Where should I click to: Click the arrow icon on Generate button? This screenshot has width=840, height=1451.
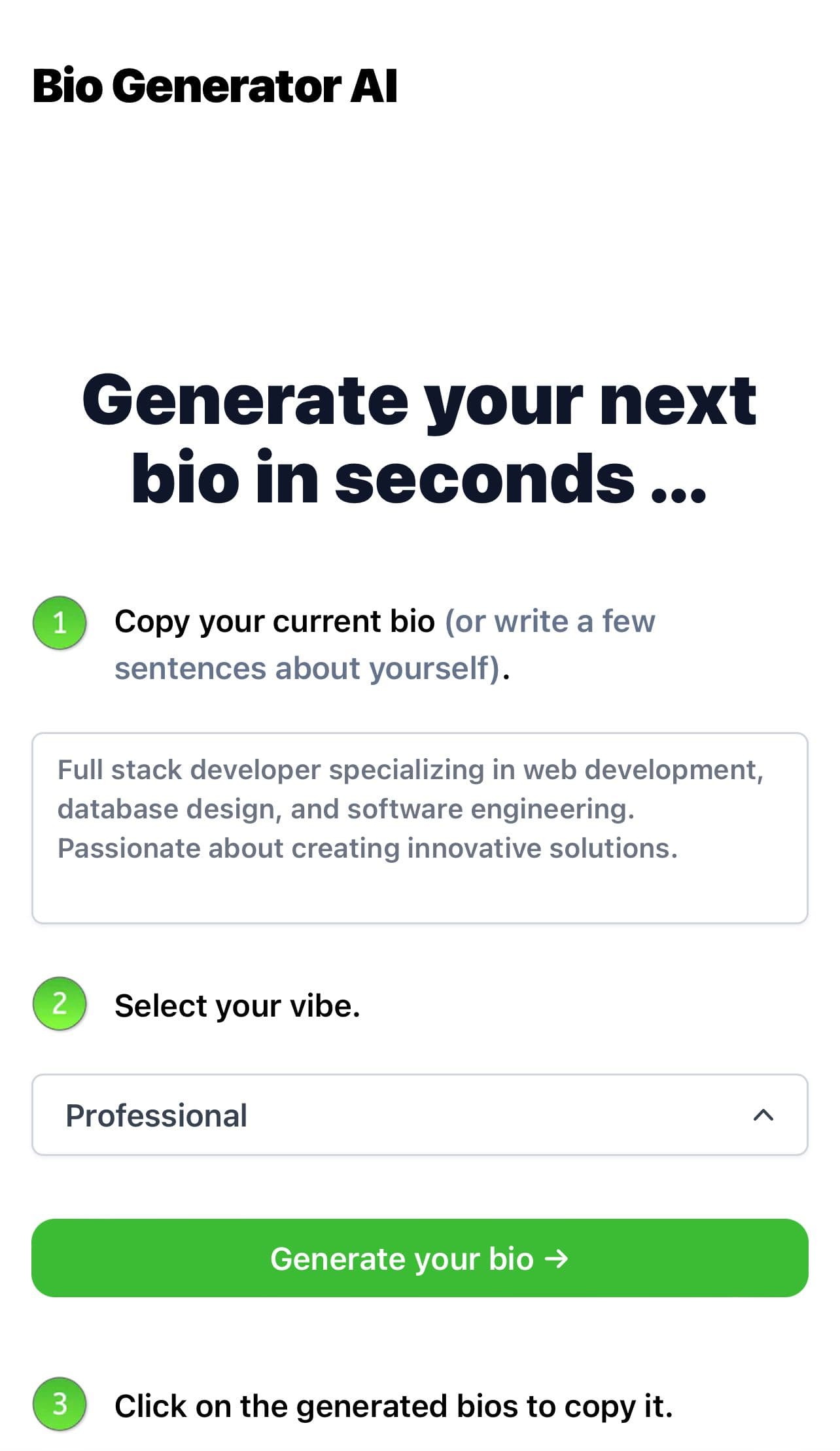click(557, 1258)
